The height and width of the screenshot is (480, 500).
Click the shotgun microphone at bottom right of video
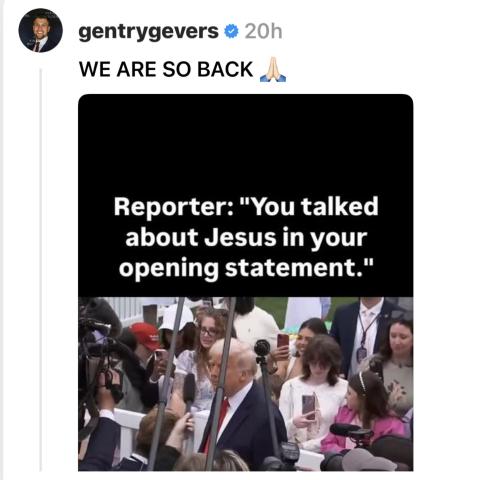[351, 432]
